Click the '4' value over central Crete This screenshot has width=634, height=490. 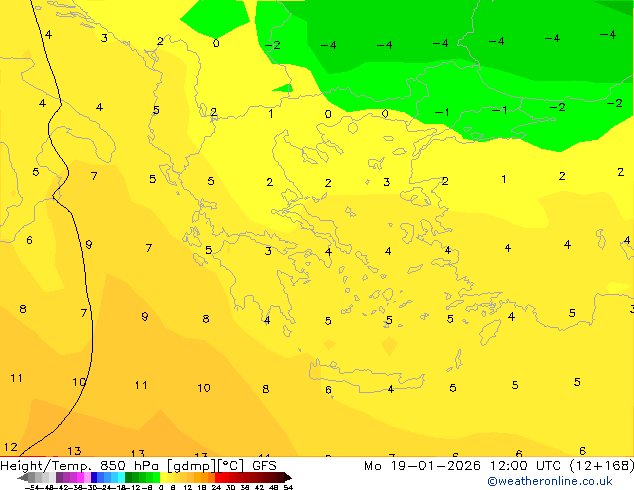pos(391,389)
